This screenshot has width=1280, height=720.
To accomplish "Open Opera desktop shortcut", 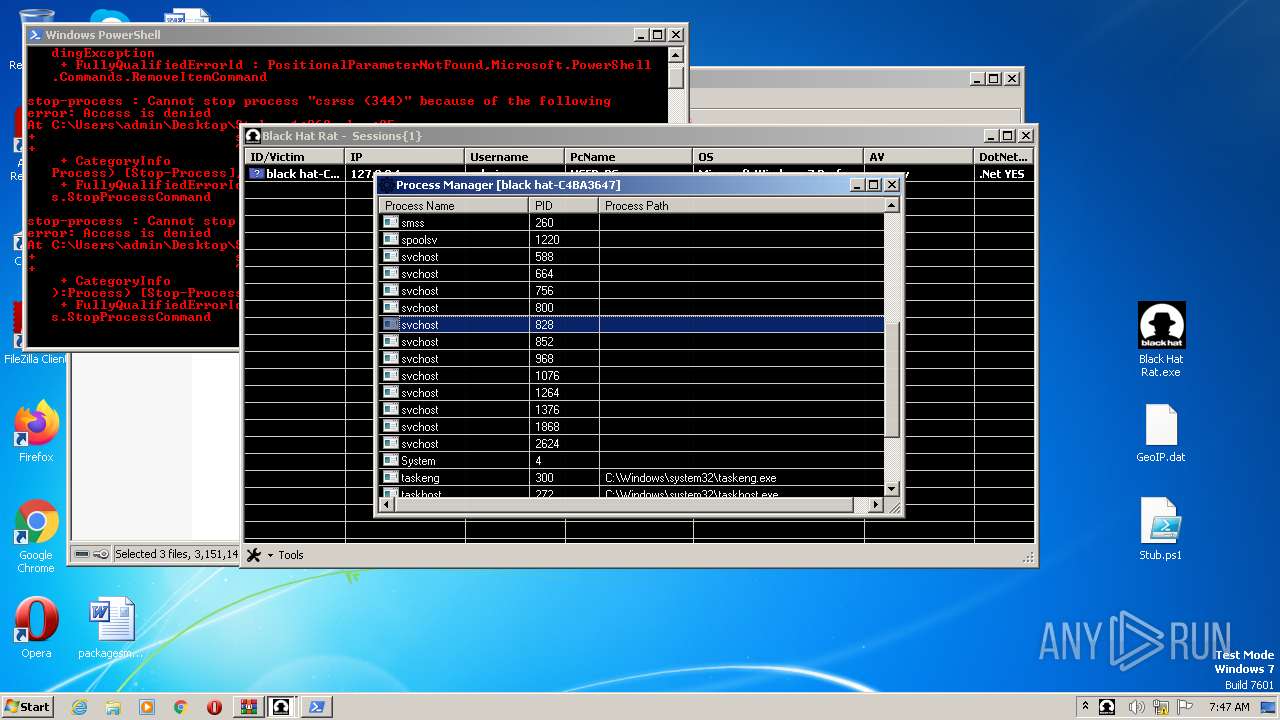I will [36, 628].
